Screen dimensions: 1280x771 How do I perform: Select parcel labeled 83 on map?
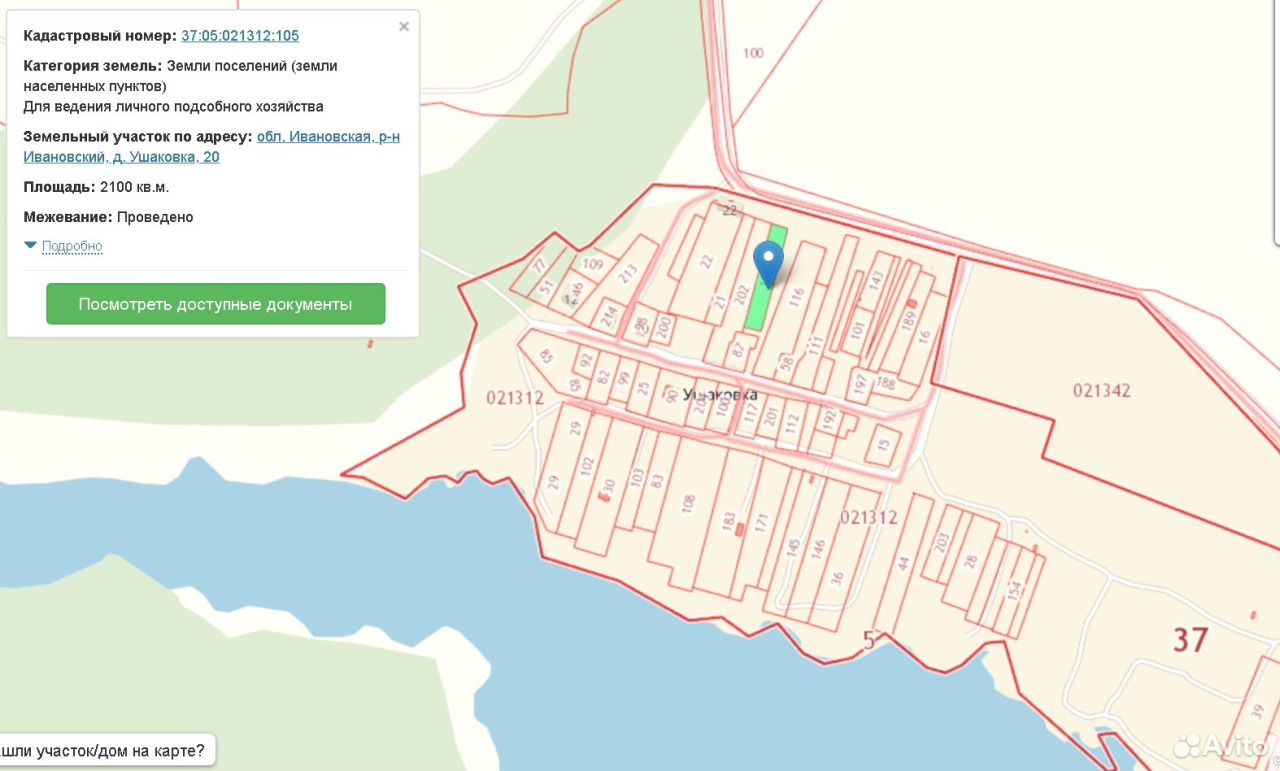point(657,480)
